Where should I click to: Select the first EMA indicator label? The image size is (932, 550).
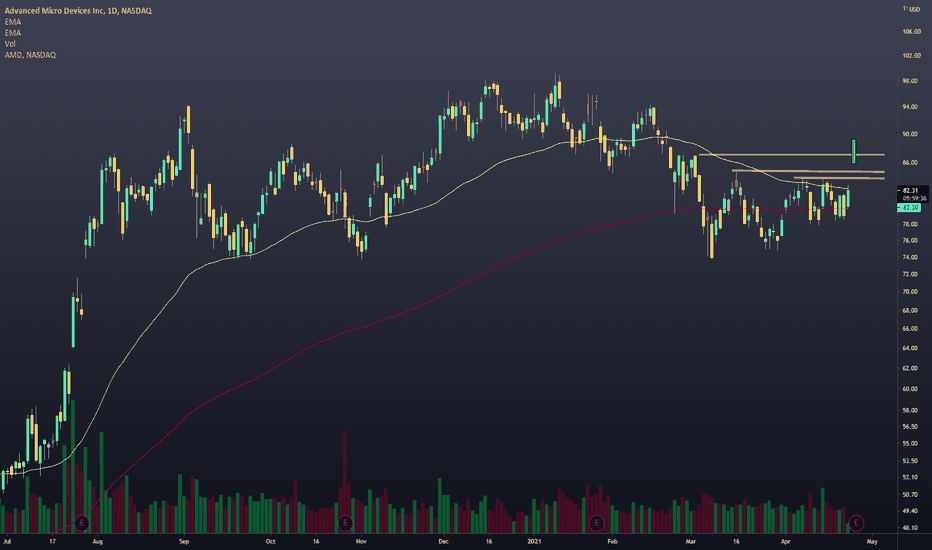click(12, 22)
